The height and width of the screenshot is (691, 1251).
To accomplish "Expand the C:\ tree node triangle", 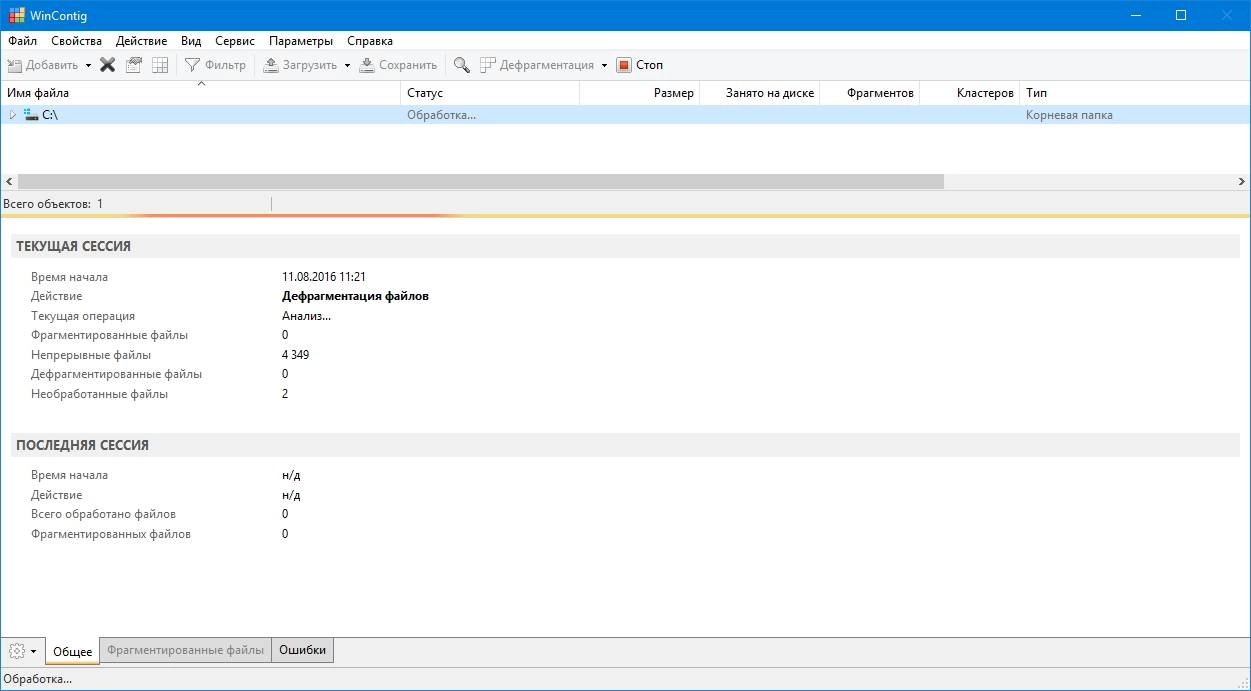I will point(13,115).
